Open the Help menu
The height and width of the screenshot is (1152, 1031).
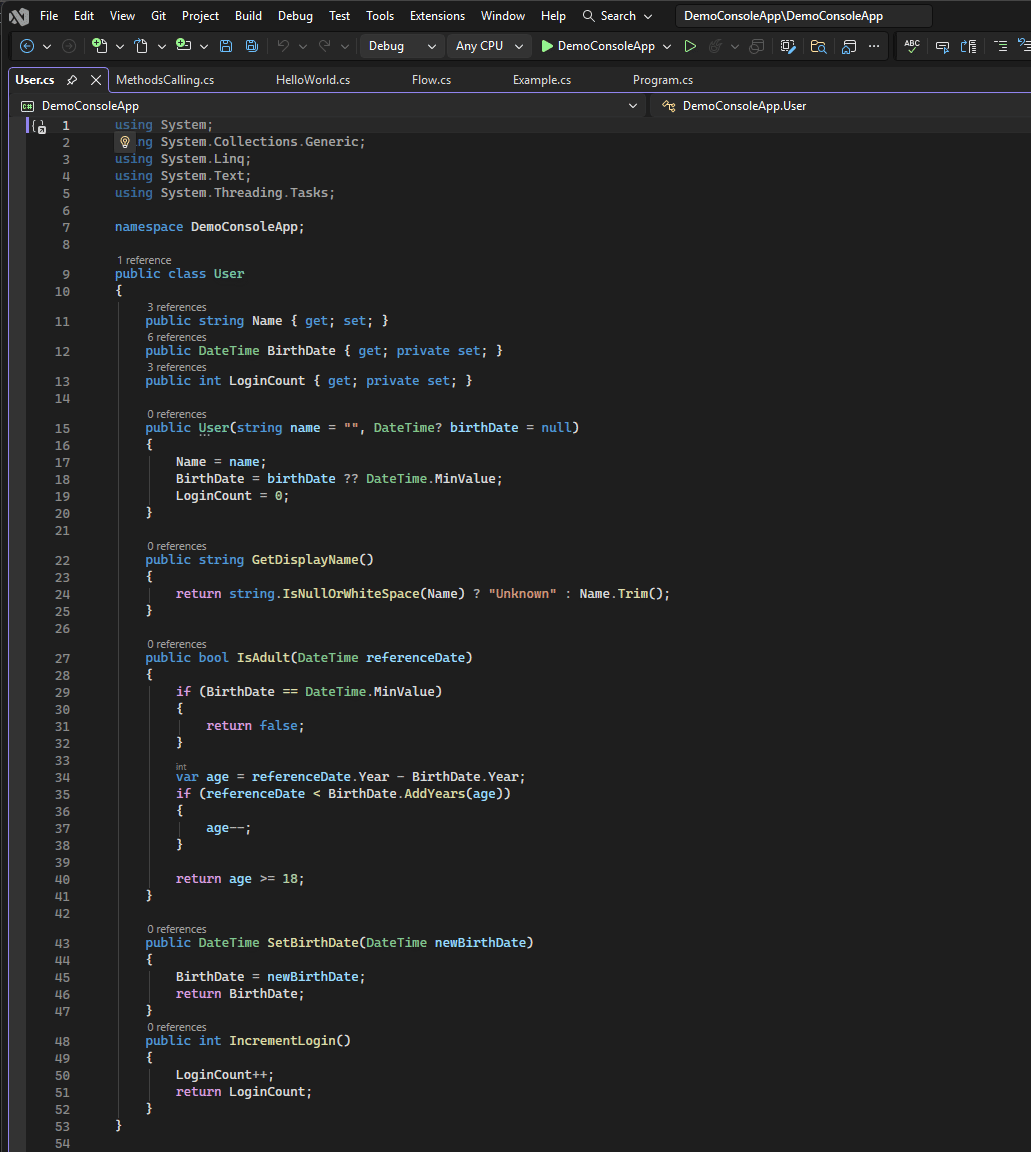coord(553,15)
